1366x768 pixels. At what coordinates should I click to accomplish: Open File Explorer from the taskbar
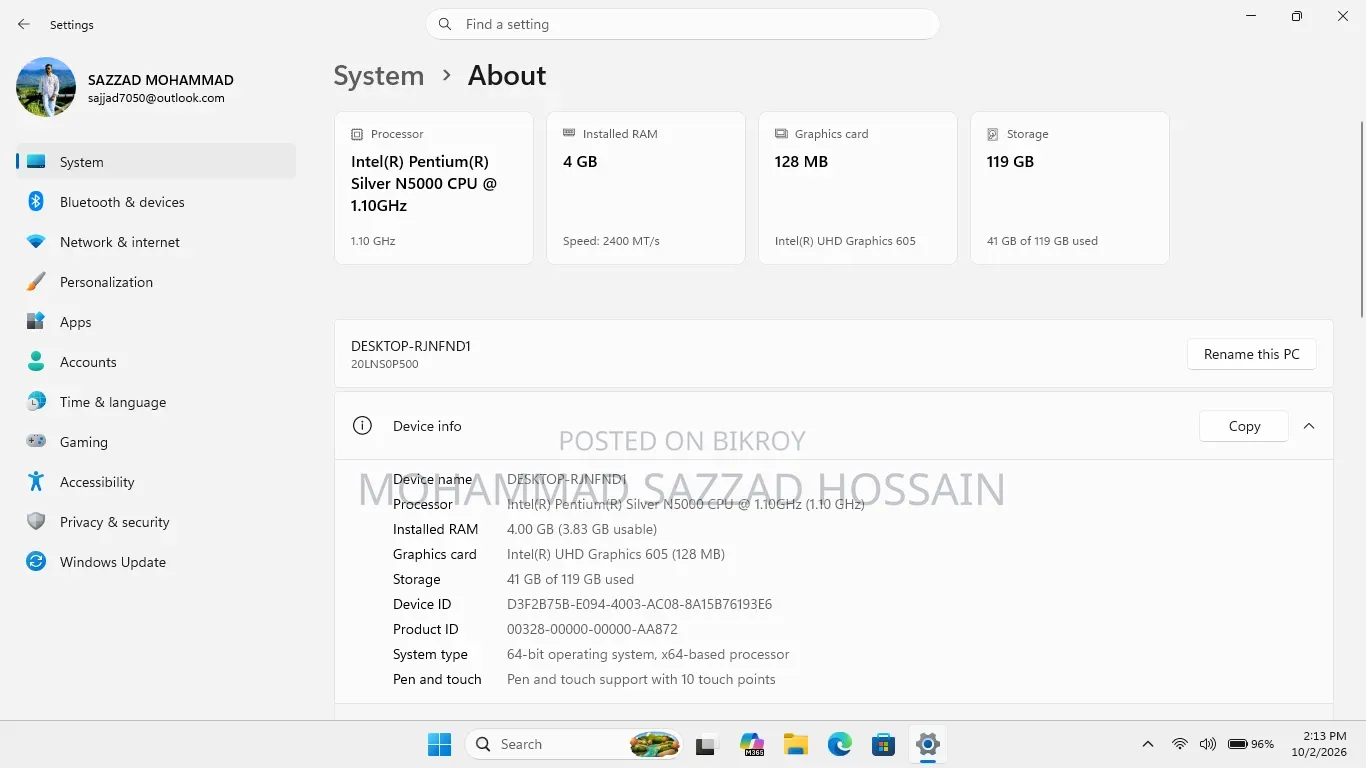tap(796, 744)
